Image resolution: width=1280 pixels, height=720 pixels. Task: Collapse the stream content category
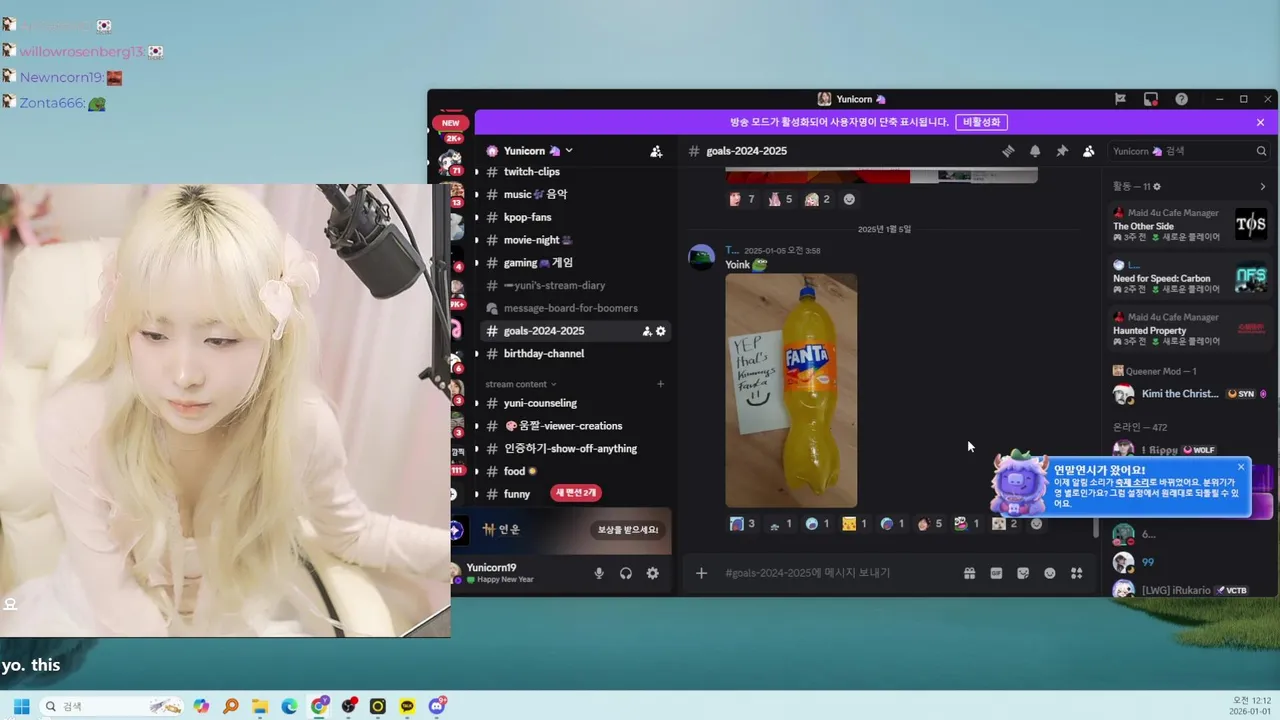click(520, 384)
